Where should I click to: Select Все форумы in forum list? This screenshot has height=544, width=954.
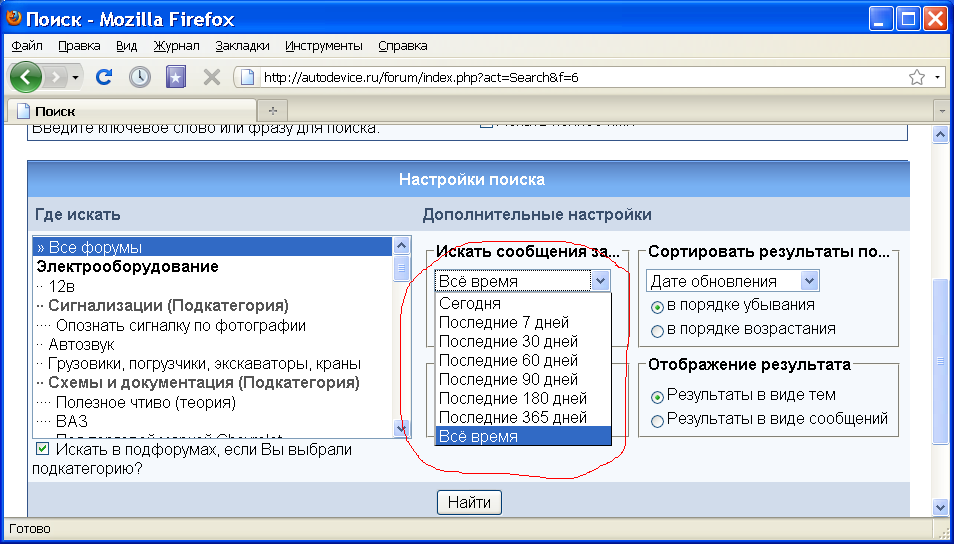pos(213,248)
